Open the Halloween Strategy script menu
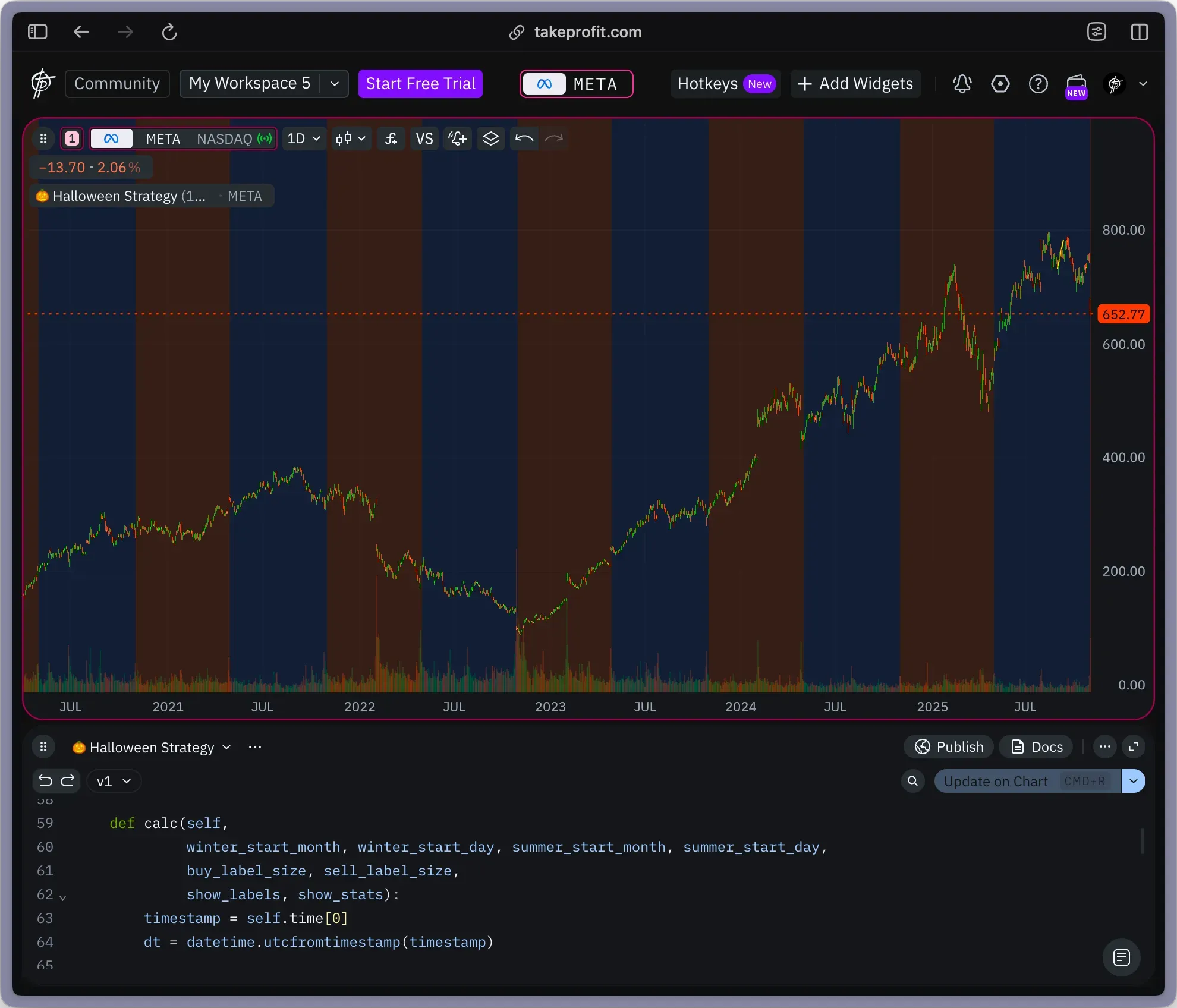This screenshot has height=1008, width=1177. coord(152,747)
